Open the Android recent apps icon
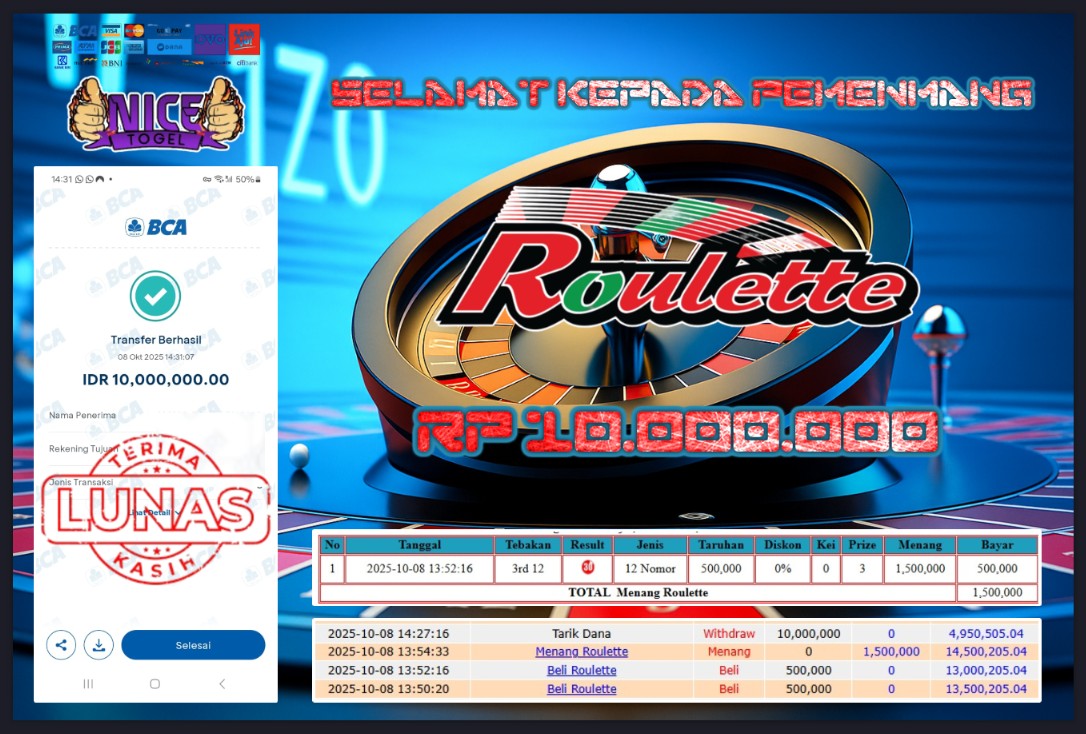The height and width of the screenshot is (734, 1086). click(88, 684)
